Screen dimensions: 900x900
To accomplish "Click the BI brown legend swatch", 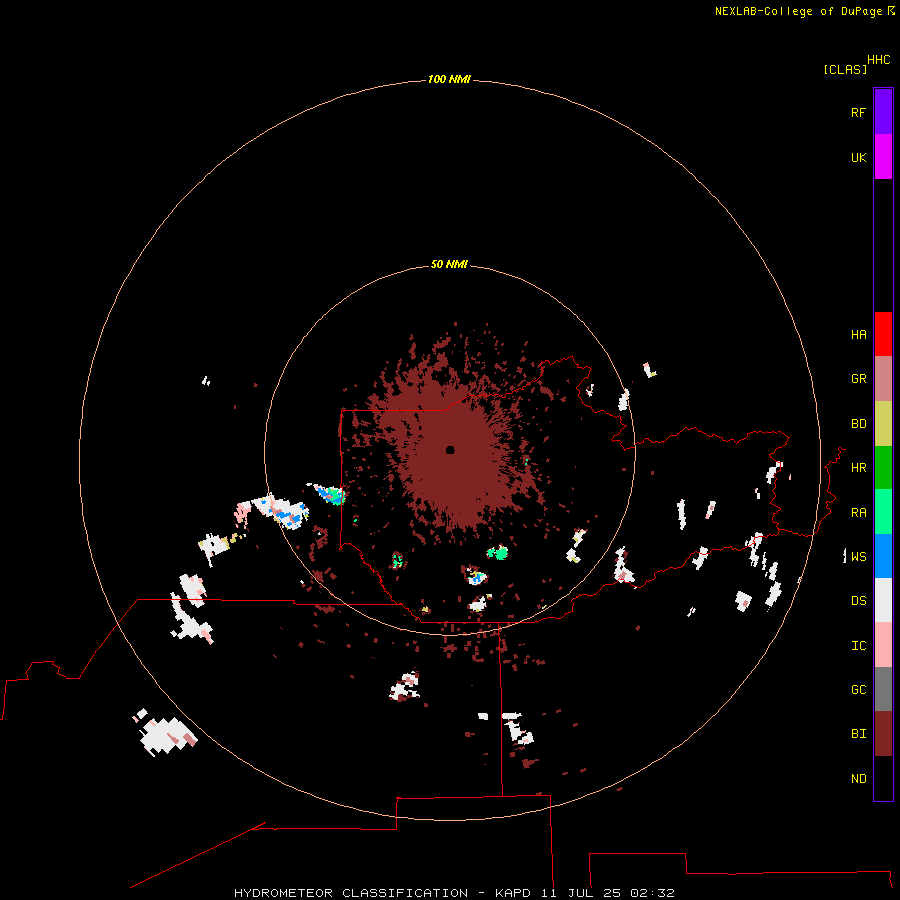I will coord(883,734).
